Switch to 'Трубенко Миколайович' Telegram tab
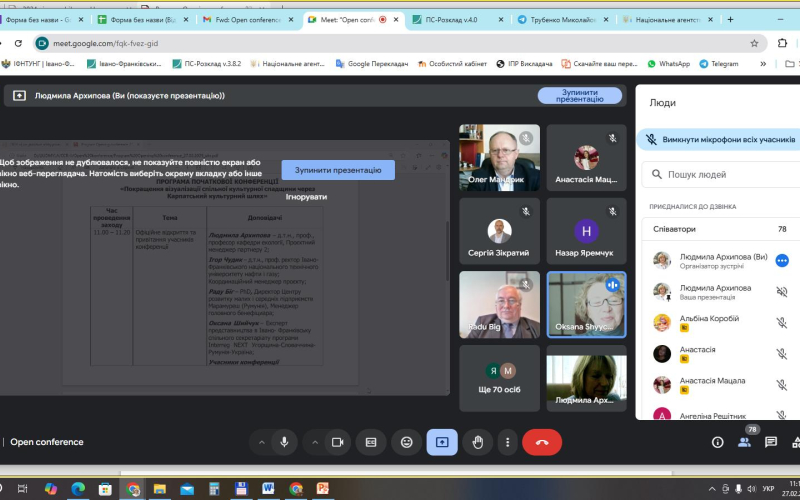The width and height of the screenshot is (800, 500). coord(563,19)
